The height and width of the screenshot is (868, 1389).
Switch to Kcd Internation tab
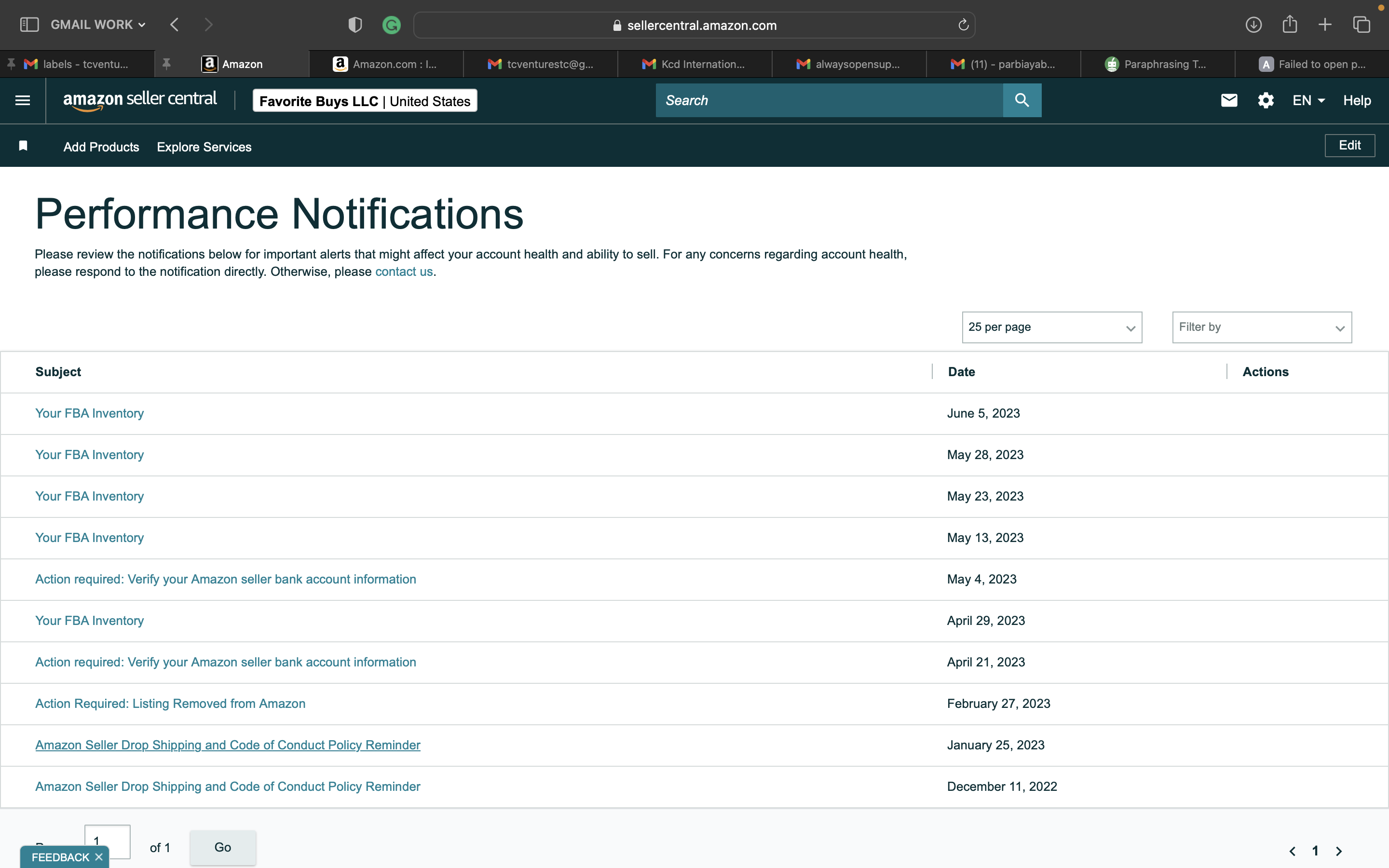tap(694, 64)
